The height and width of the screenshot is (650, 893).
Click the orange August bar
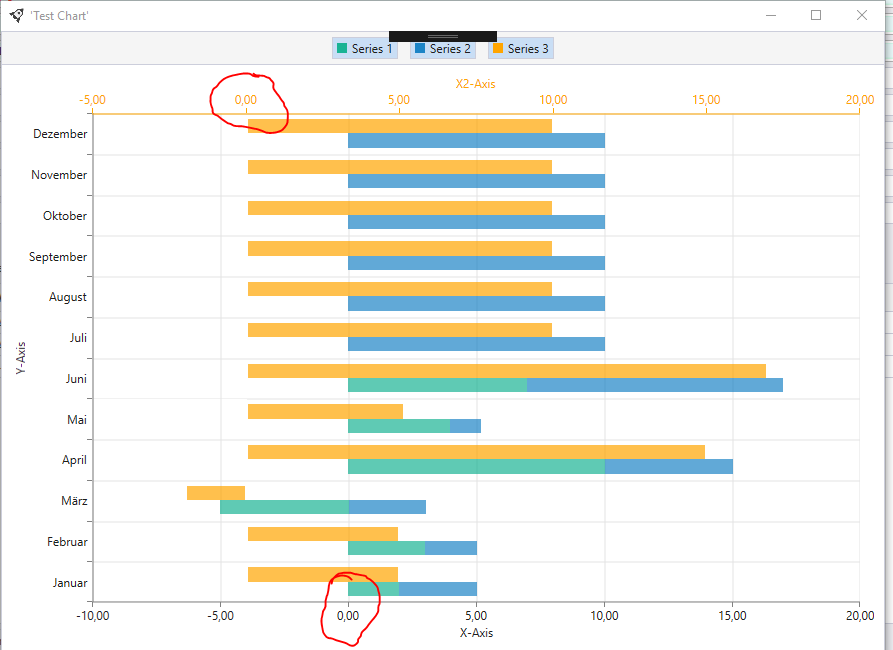pyautogui.click(x=400, y=289)
